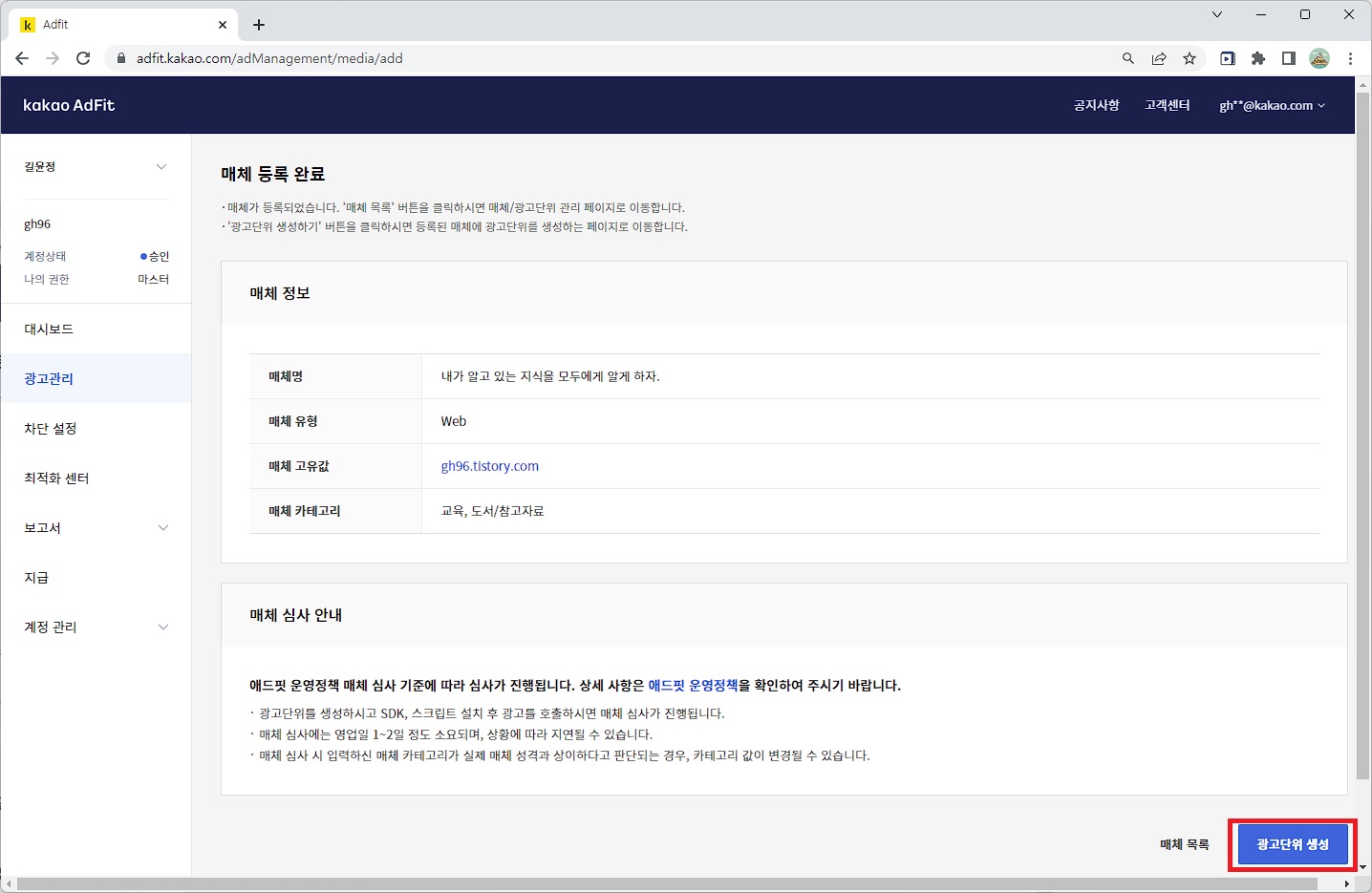Click the browser forward arrow
This screenshot has width=1372, height=893.
coord(53,58)
